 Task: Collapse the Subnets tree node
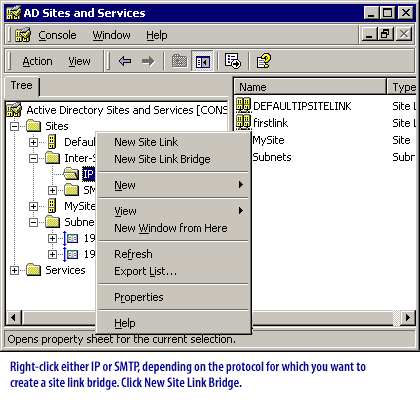[33, 222]
